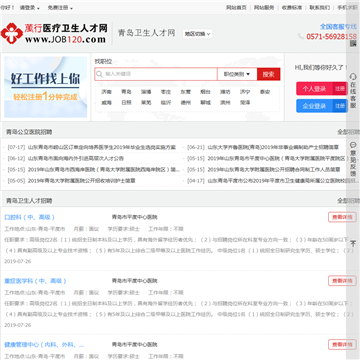The width and height of the screenshot is (360, 360).
Task: Select the city 枣庄
Action: tap(166, 92)
